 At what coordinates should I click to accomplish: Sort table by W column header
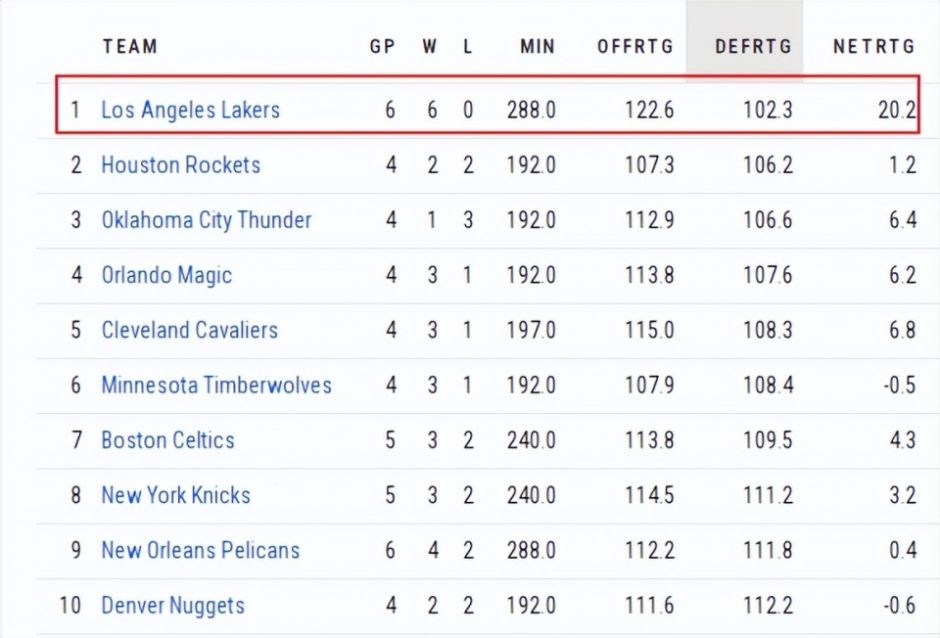pyautogui.click(x=429, y=46)
